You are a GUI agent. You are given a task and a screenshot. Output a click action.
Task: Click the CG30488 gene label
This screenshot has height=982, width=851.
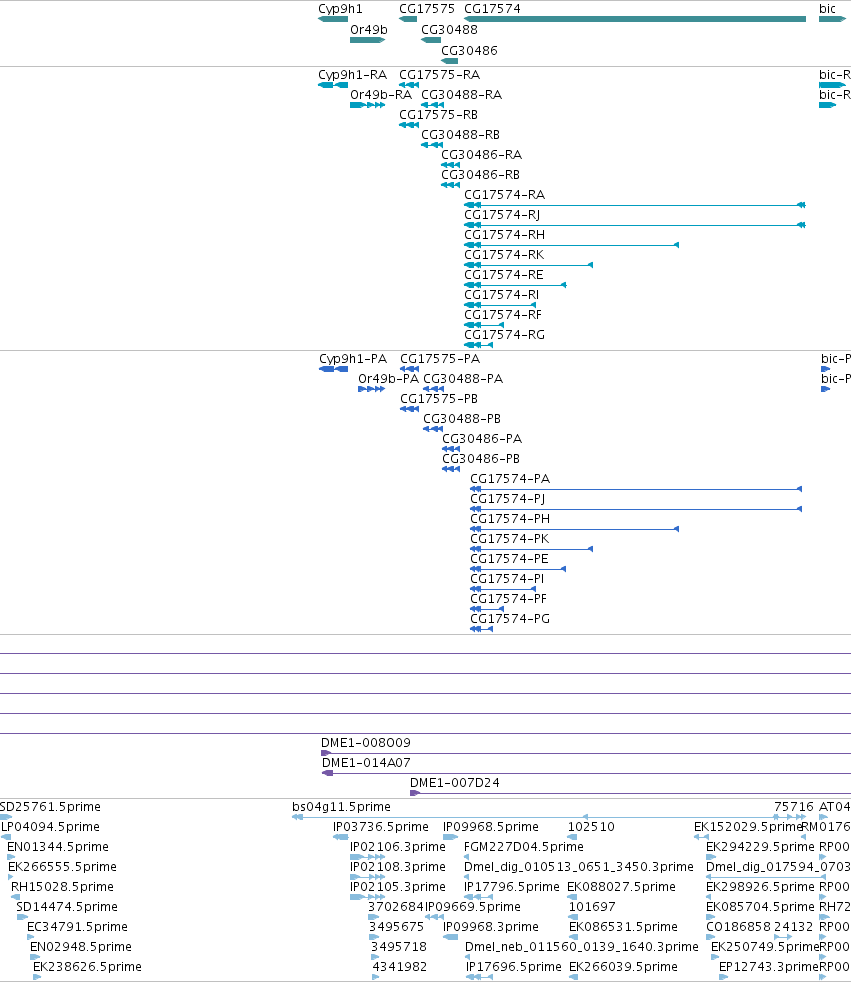point(449,29)
